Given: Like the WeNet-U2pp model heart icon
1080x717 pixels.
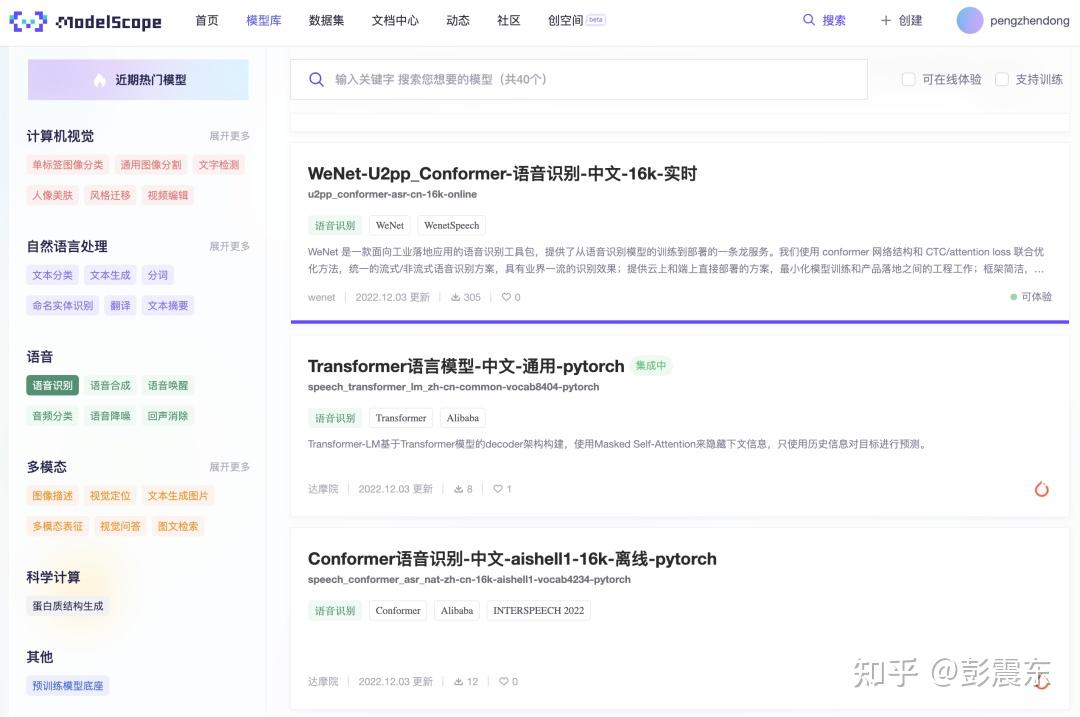Looking at the screenshot, I should coord(506,298).
